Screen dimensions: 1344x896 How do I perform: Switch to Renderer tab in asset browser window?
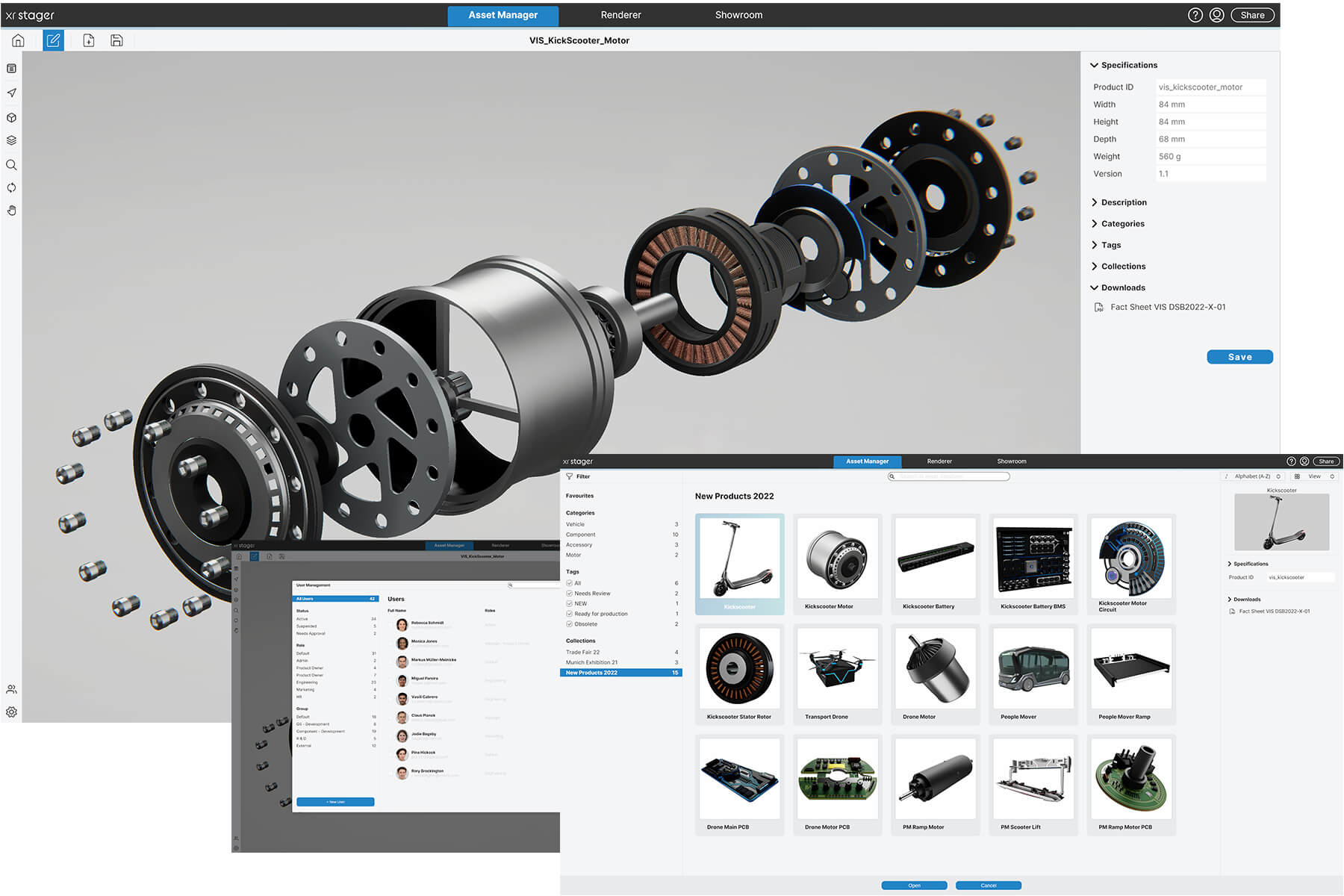click(939, 461)
